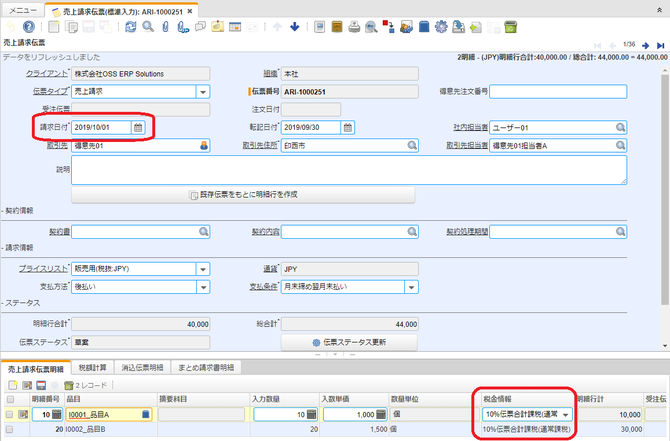Screen dimensions: 670x441
Task: Open the 取引先 business partner lookup icon
Action: pyautogui.click(x=204, y=145)
